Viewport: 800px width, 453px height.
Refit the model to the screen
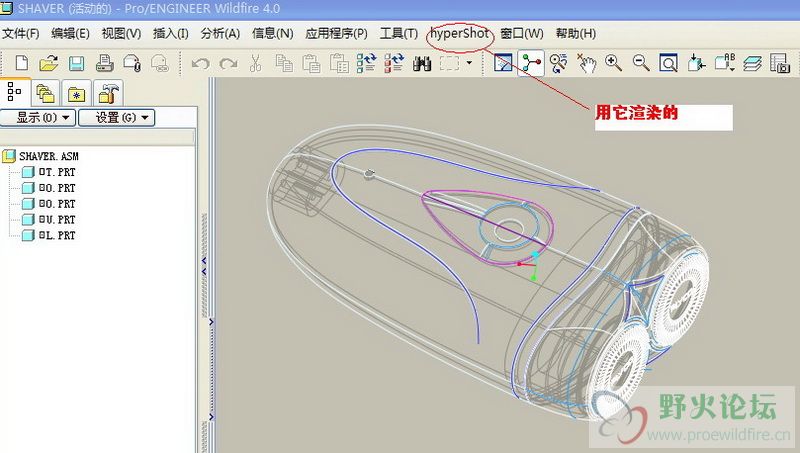point(668,63)
